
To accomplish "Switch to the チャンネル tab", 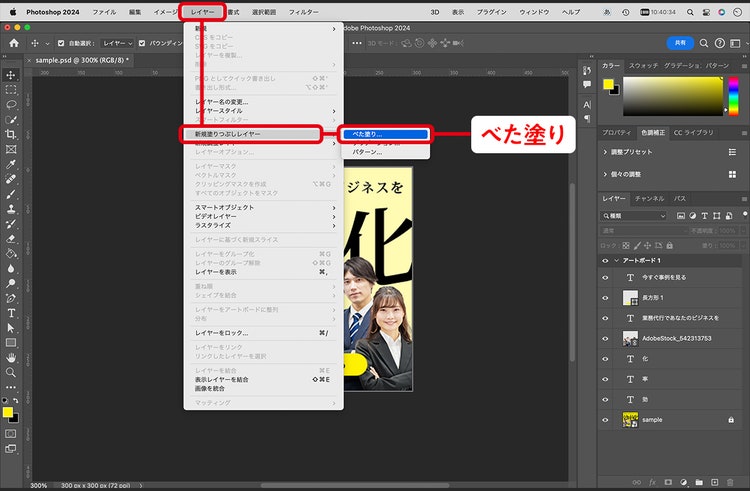I will pyautogui.click(x=649, y=198).
